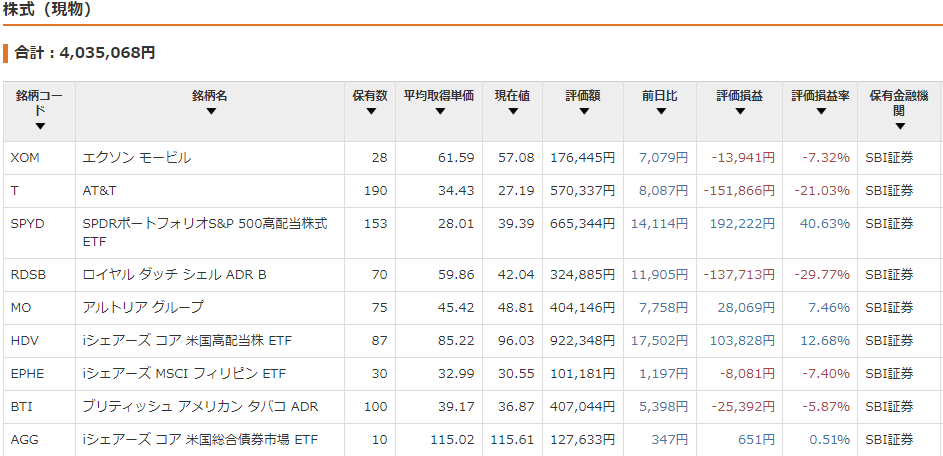Click AGG row's SBI証券 cell
The height and width of the screenshot is (456, 943).
888,439
